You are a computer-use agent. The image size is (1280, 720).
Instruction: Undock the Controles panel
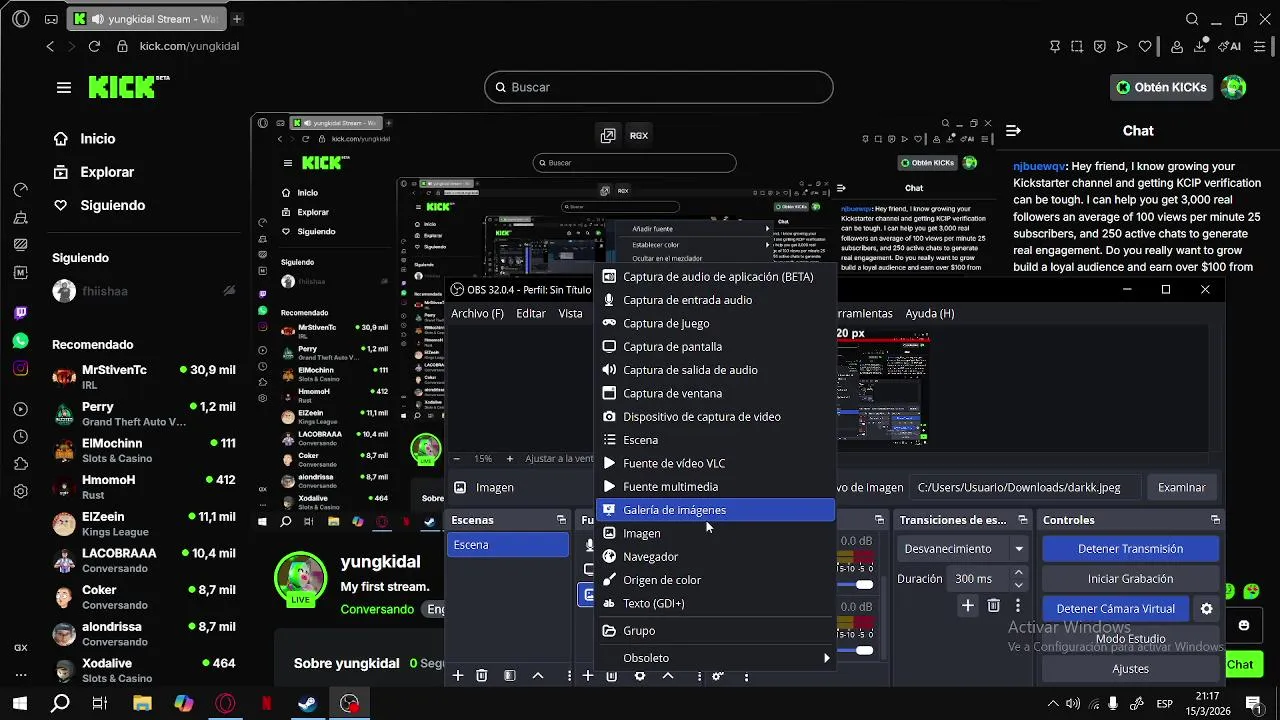1215,520
